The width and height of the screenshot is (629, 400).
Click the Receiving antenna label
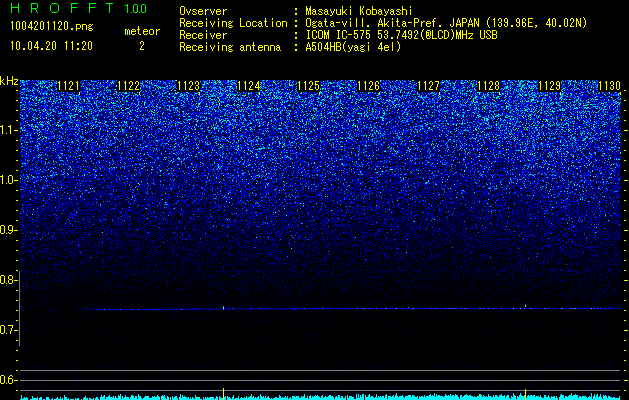tap(230, 47)
